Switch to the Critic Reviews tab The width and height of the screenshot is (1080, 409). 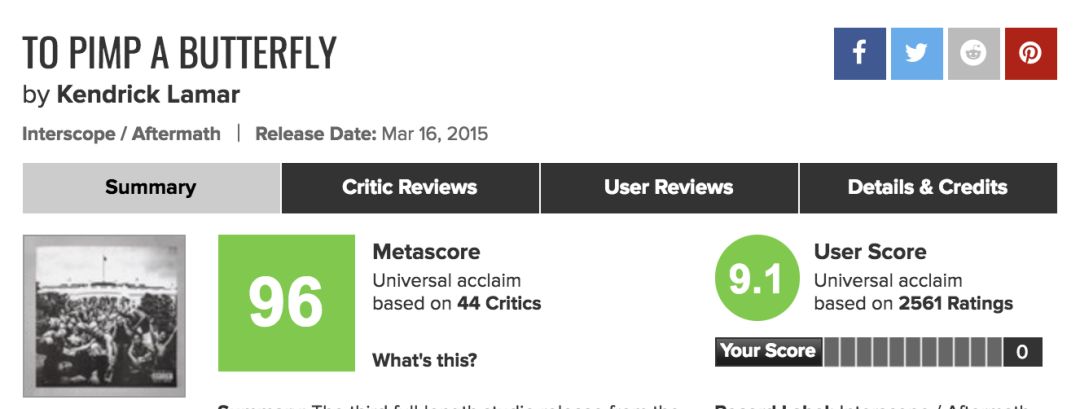click(410, 187)
